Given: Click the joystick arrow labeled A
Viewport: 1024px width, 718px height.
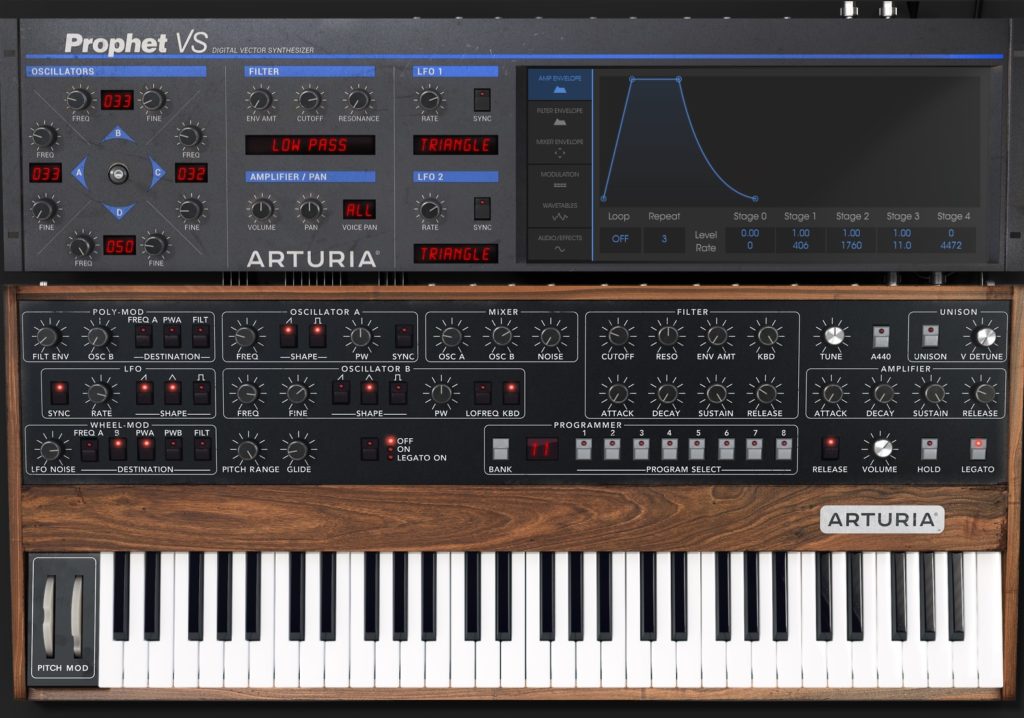Looking at the screenshot, I should (x=79, y=173).
